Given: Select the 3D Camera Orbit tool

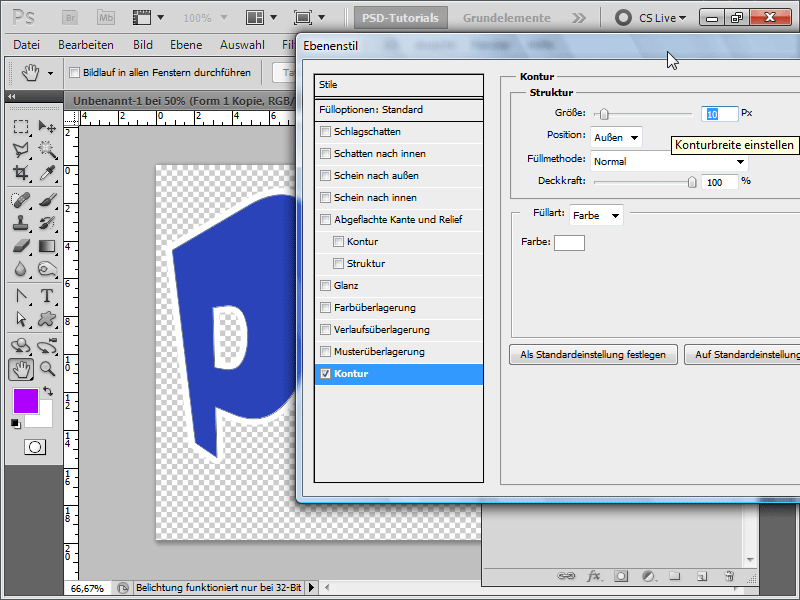Looking at the screenshot, I should tap(47, 346).
